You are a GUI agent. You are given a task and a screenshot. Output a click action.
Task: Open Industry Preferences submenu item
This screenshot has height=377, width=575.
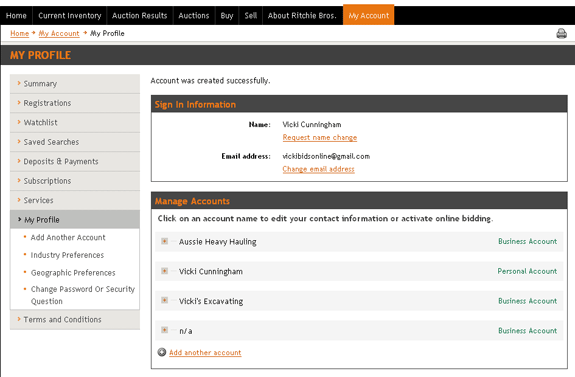pyautogui.click(x=67, y=255)
